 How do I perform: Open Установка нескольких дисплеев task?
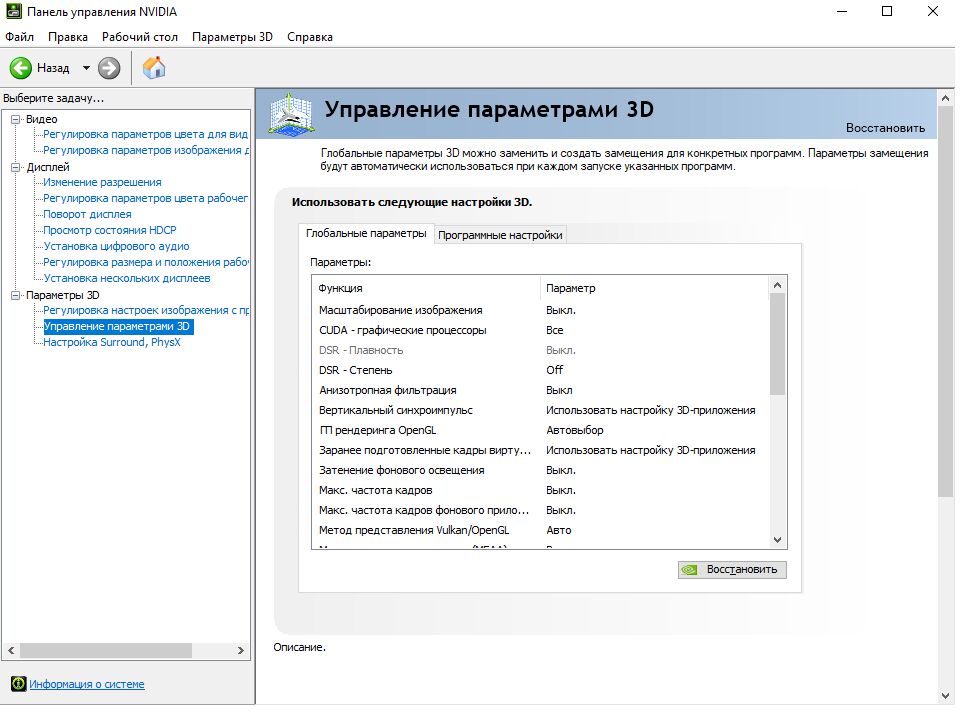pyautogui.click(x=127, y=278)
